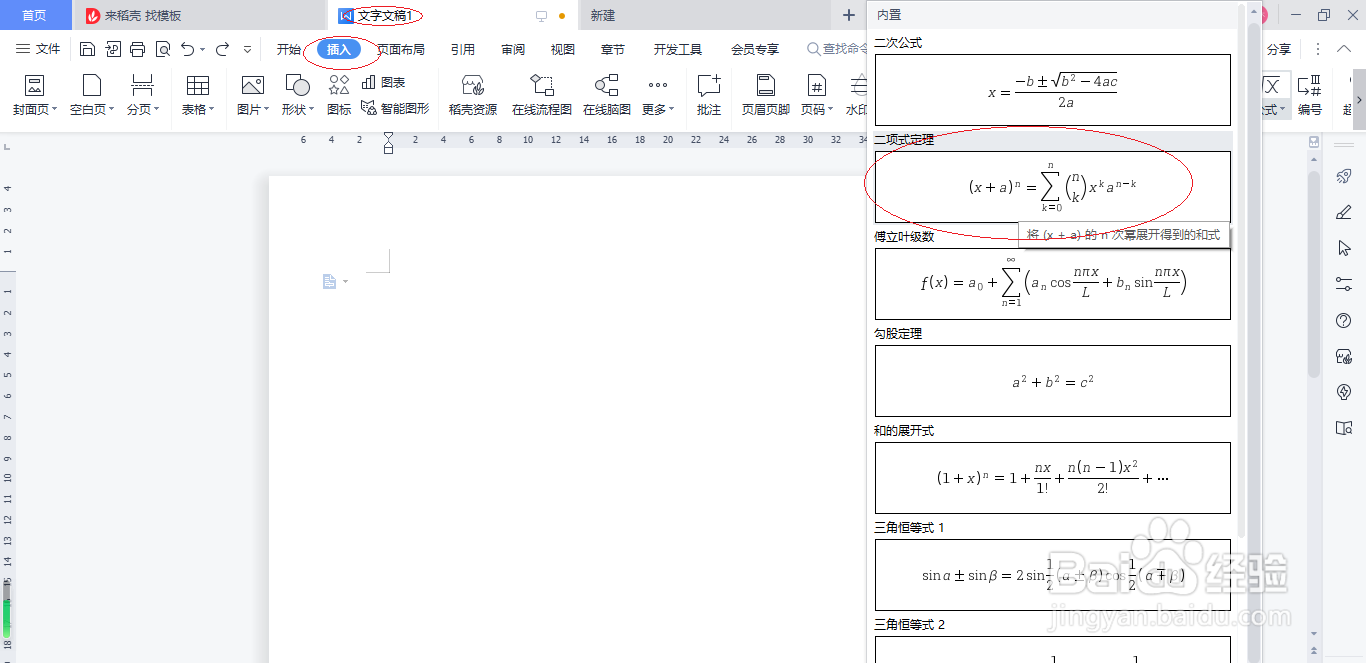Click the 图标 icon library tool
The height and width of the screenshot is (663, 1366).
tap(337, 95)
